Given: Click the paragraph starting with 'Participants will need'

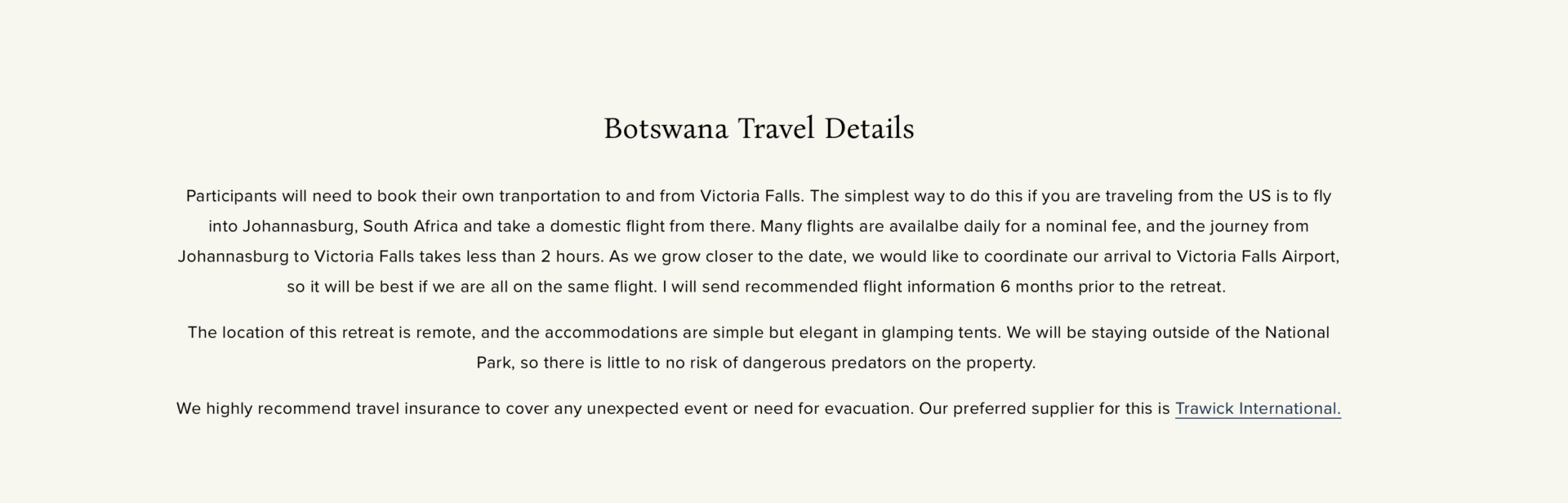Looking at the screenshot, I should coord(759,241).
